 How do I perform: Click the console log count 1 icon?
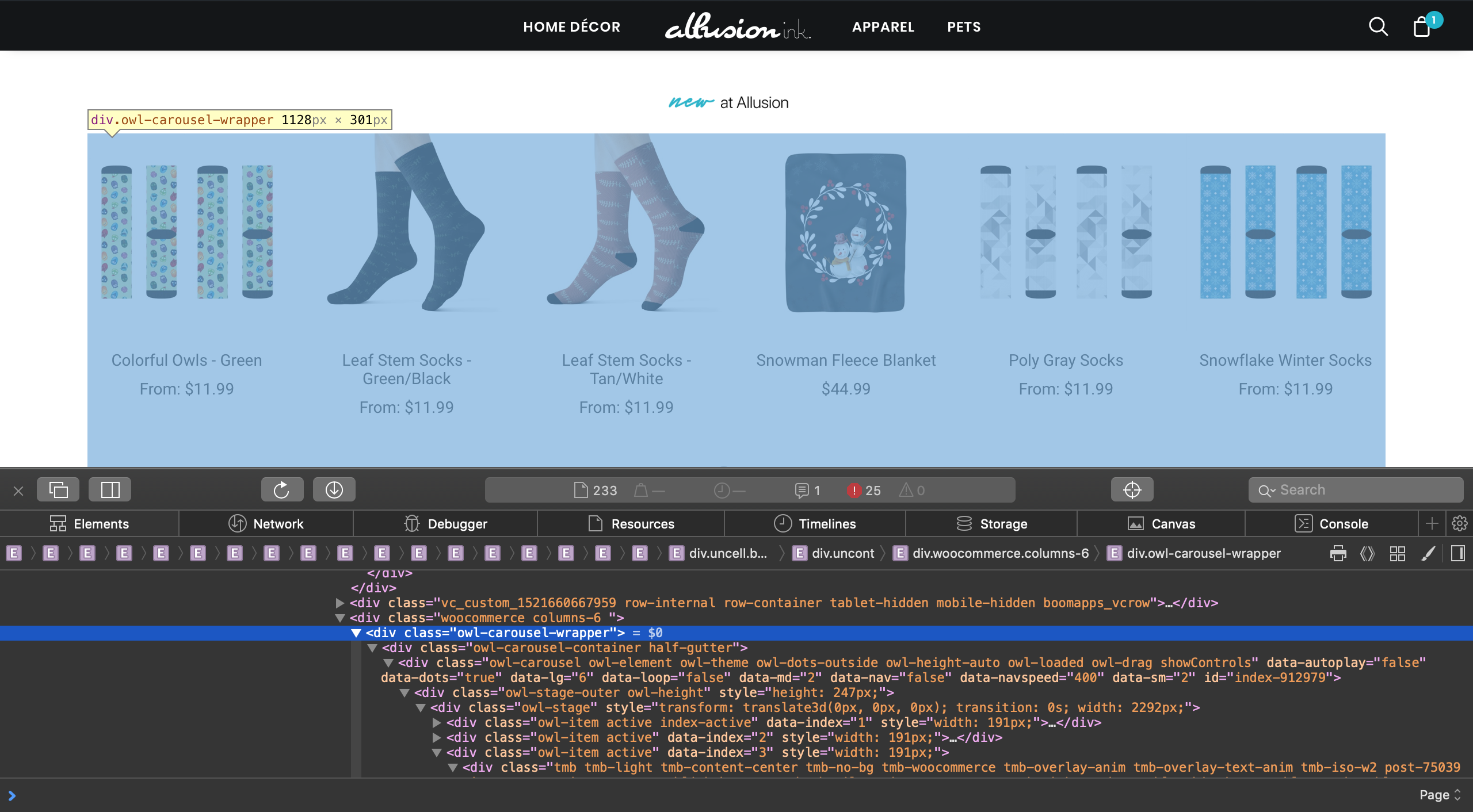click(807, 491)
